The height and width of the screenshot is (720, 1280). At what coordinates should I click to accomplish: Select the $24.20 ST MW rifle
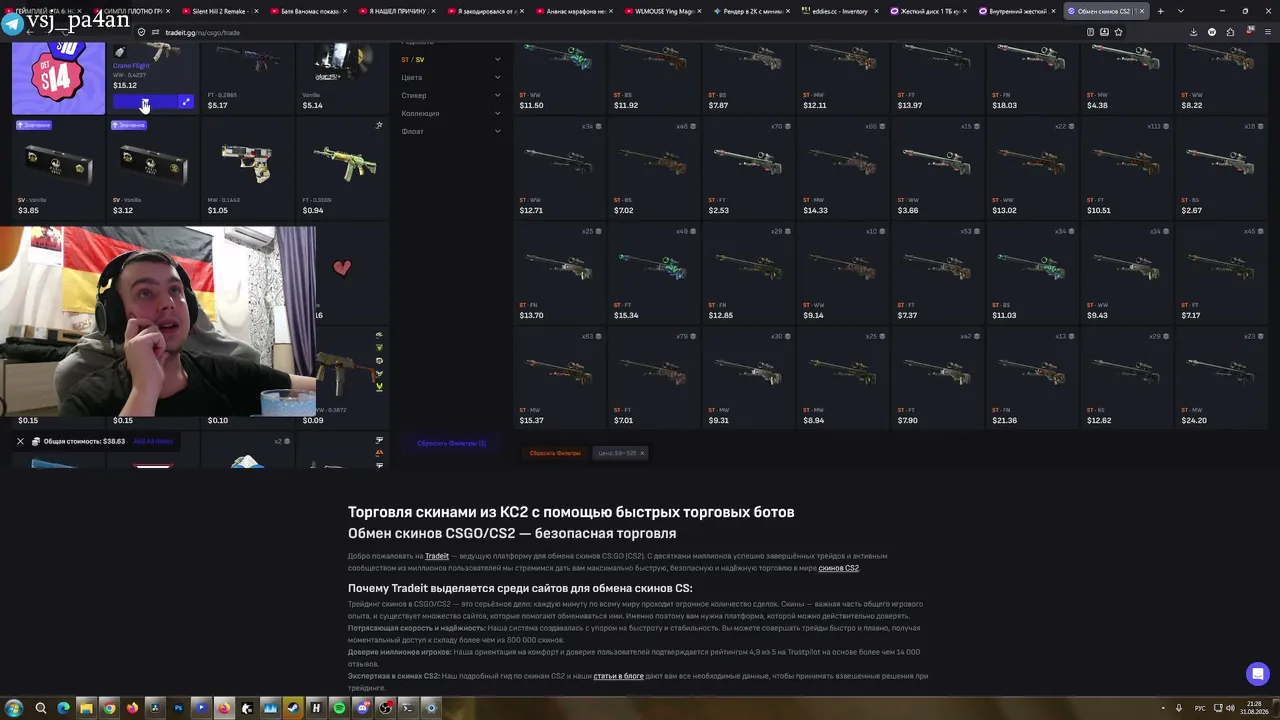point(1221,378)
